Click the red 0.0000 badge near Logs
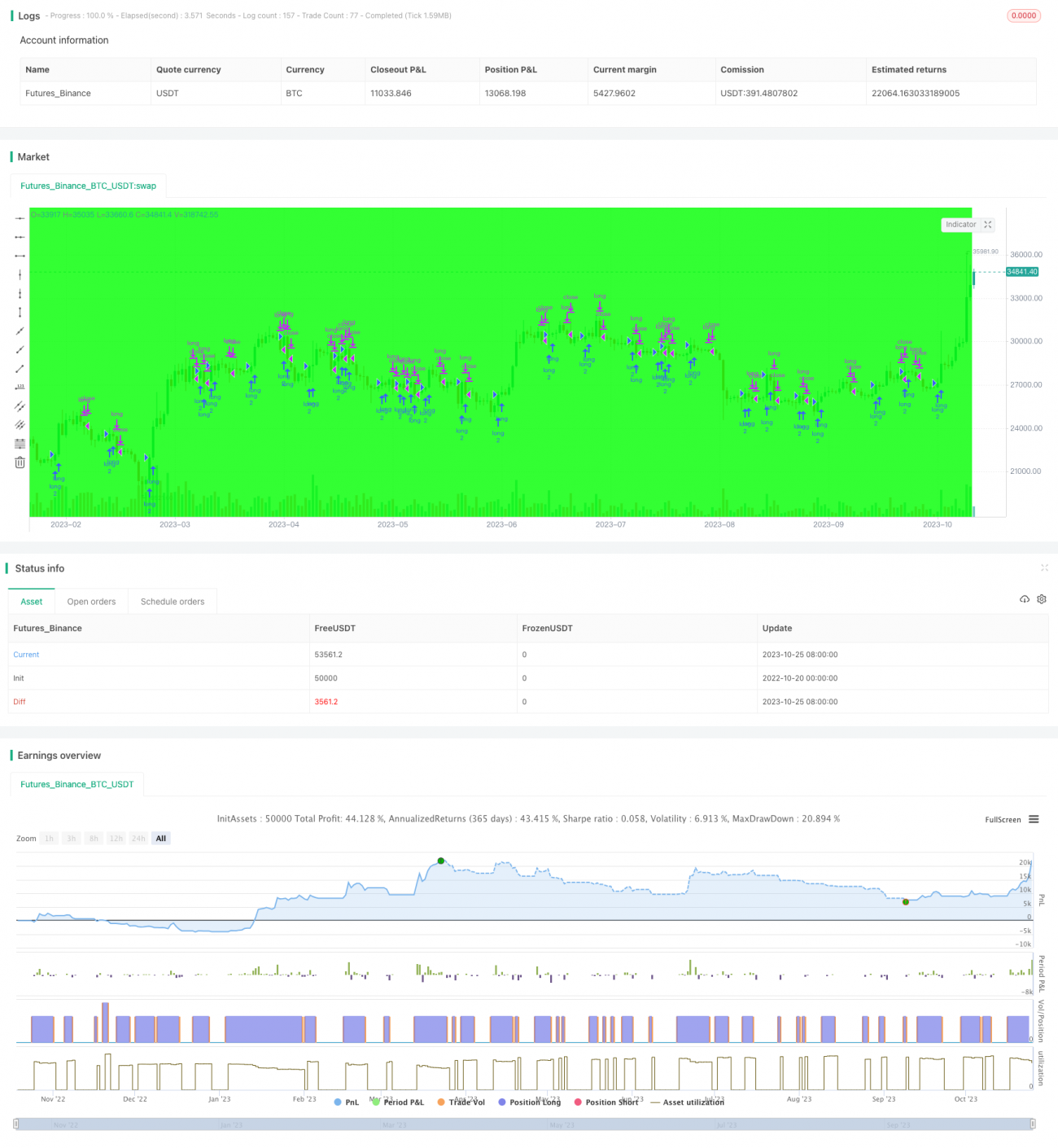 (x=1023, y=15)
